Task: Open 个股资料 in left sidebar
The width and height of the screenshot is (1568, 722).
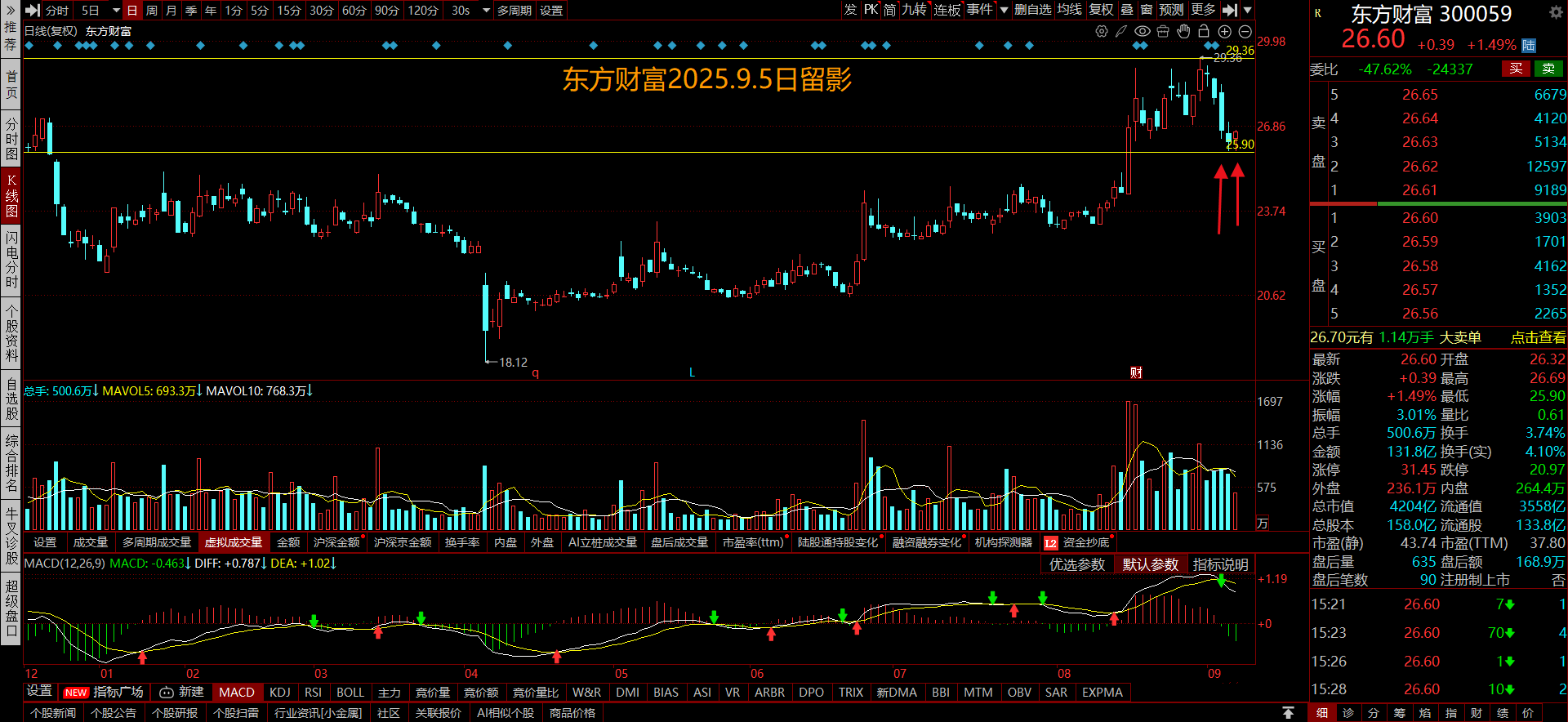Action: pyautogui.click(x=11, y=333)
